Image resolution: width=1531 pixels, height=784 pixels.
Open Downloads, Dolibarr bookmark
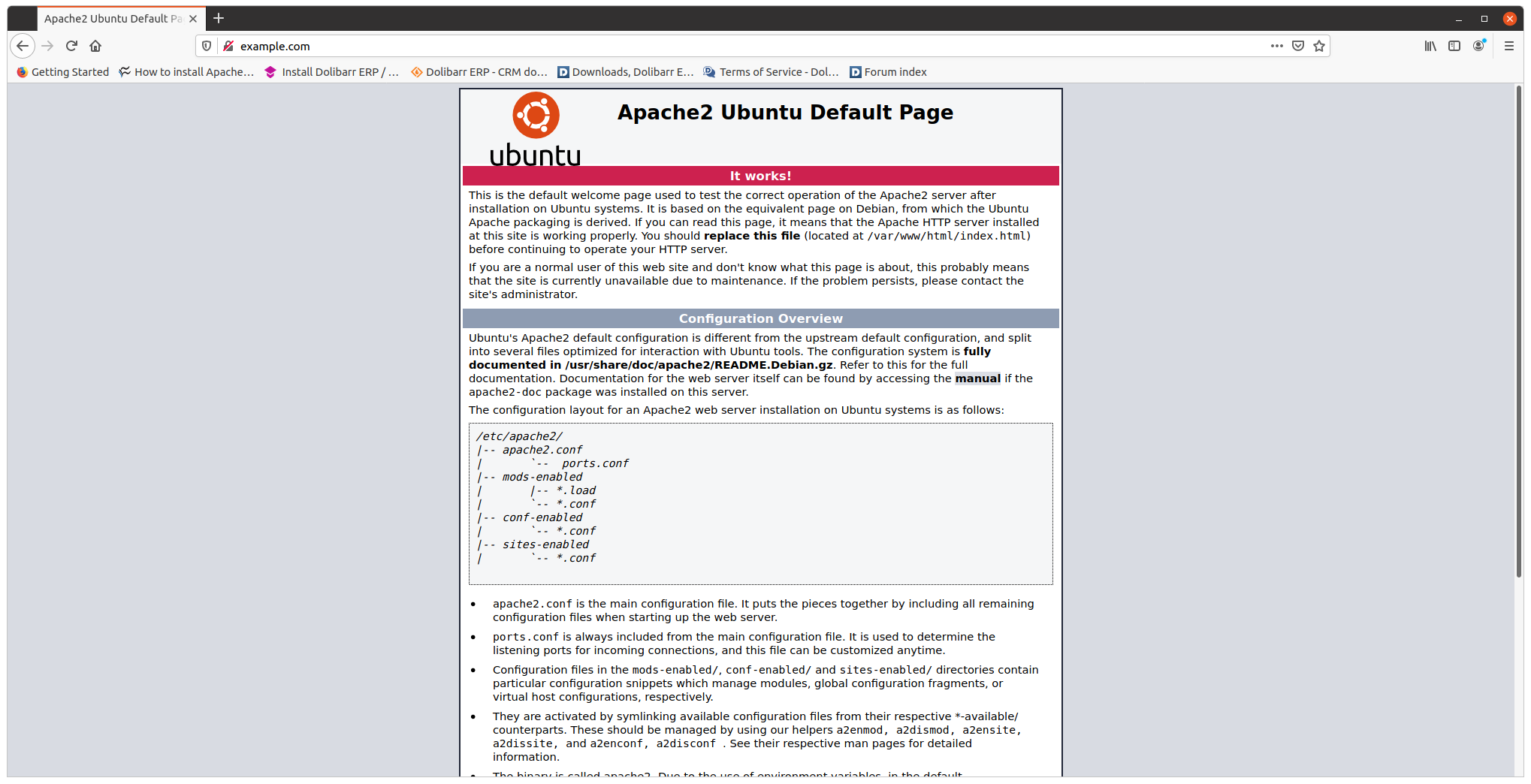coord(626,72)
